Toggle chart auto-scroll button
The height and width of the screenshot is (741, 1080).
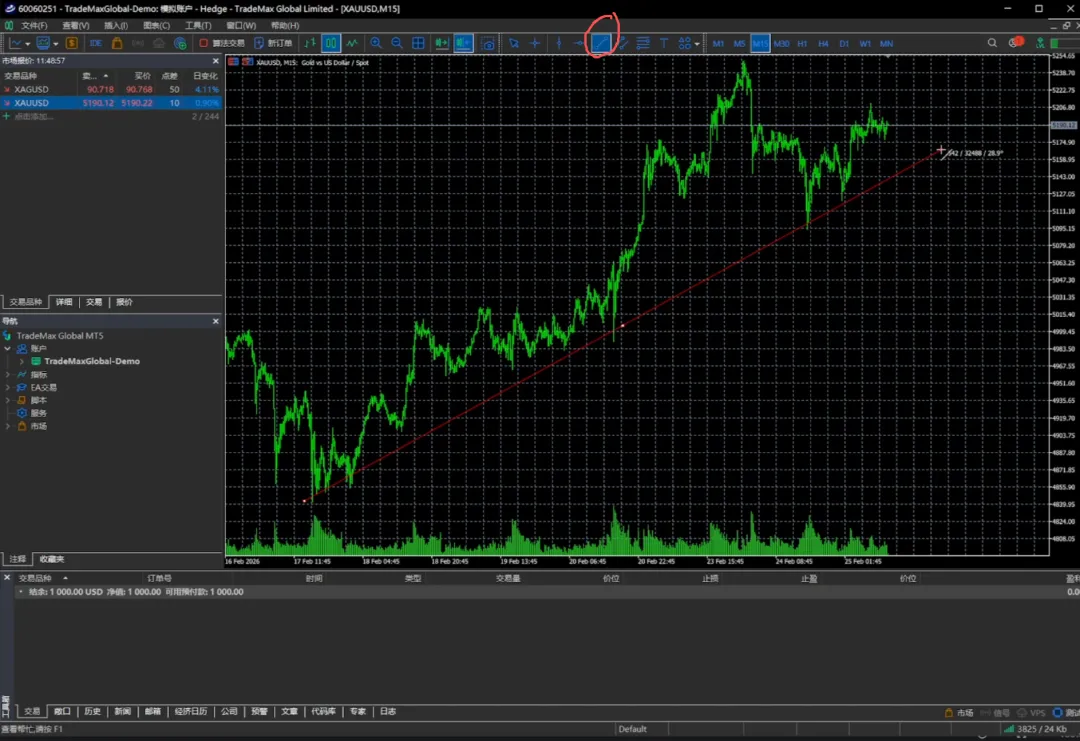pyautogui.click(x=441, y=43)
